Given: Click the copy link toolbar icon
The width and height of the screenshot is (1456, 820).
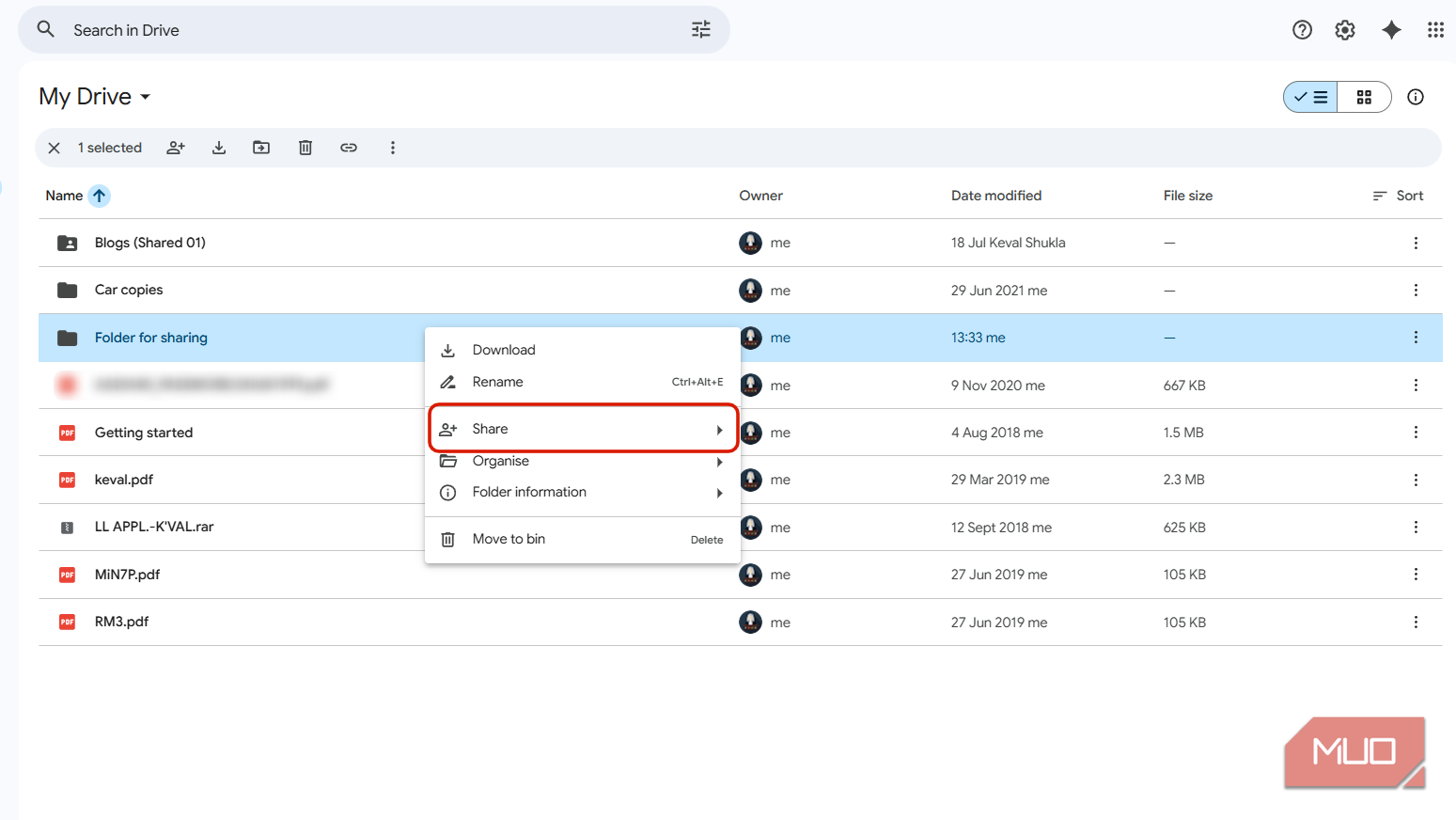Looking at the screenshot, I should point(349,148).
